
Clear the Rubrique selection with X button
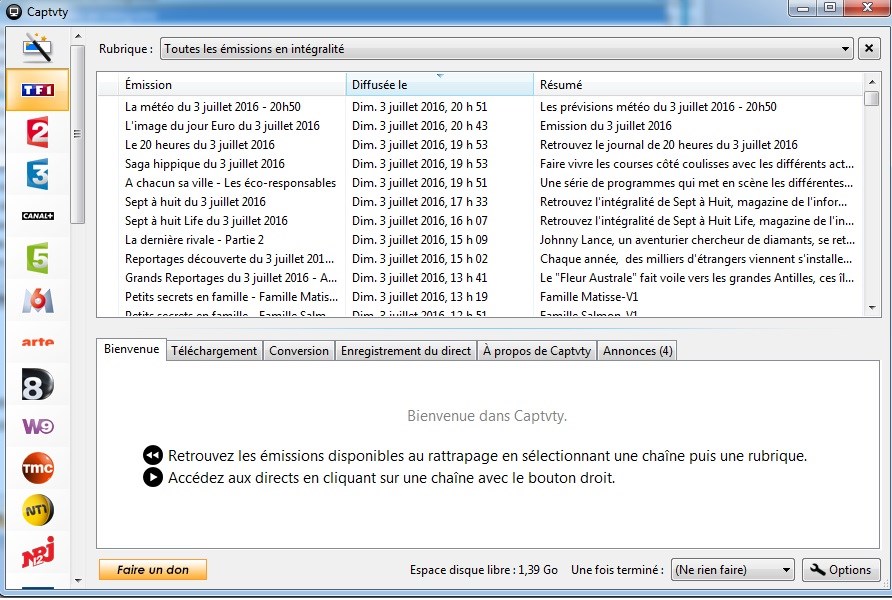click(x=869, y=49)
